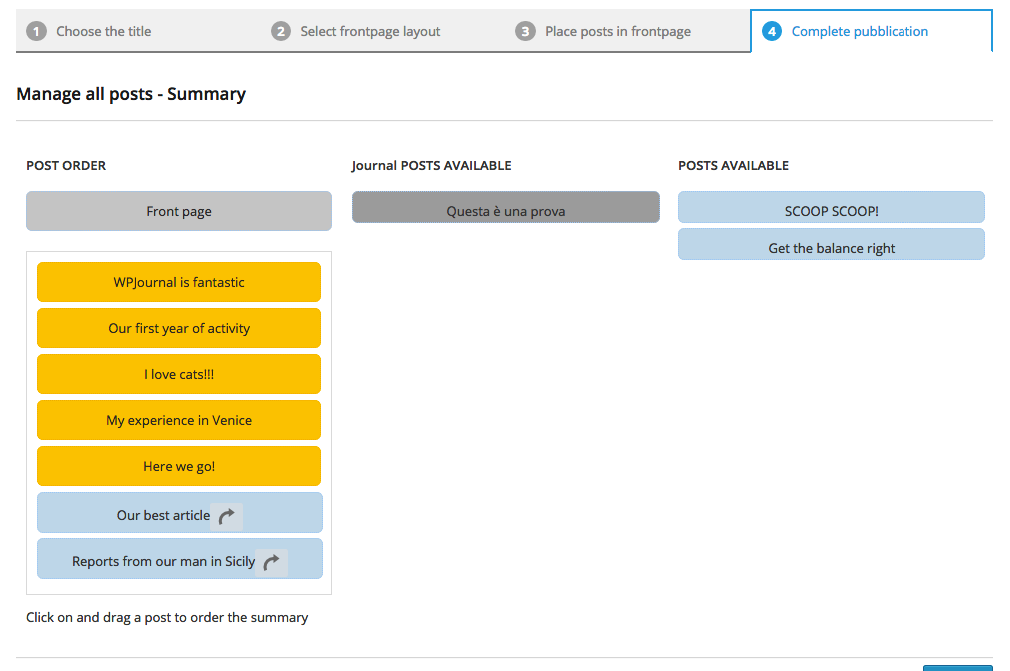This screenshot has width=1010, height=671.
Task: Click the I love cats!!! post
Action: coord(179,374)
